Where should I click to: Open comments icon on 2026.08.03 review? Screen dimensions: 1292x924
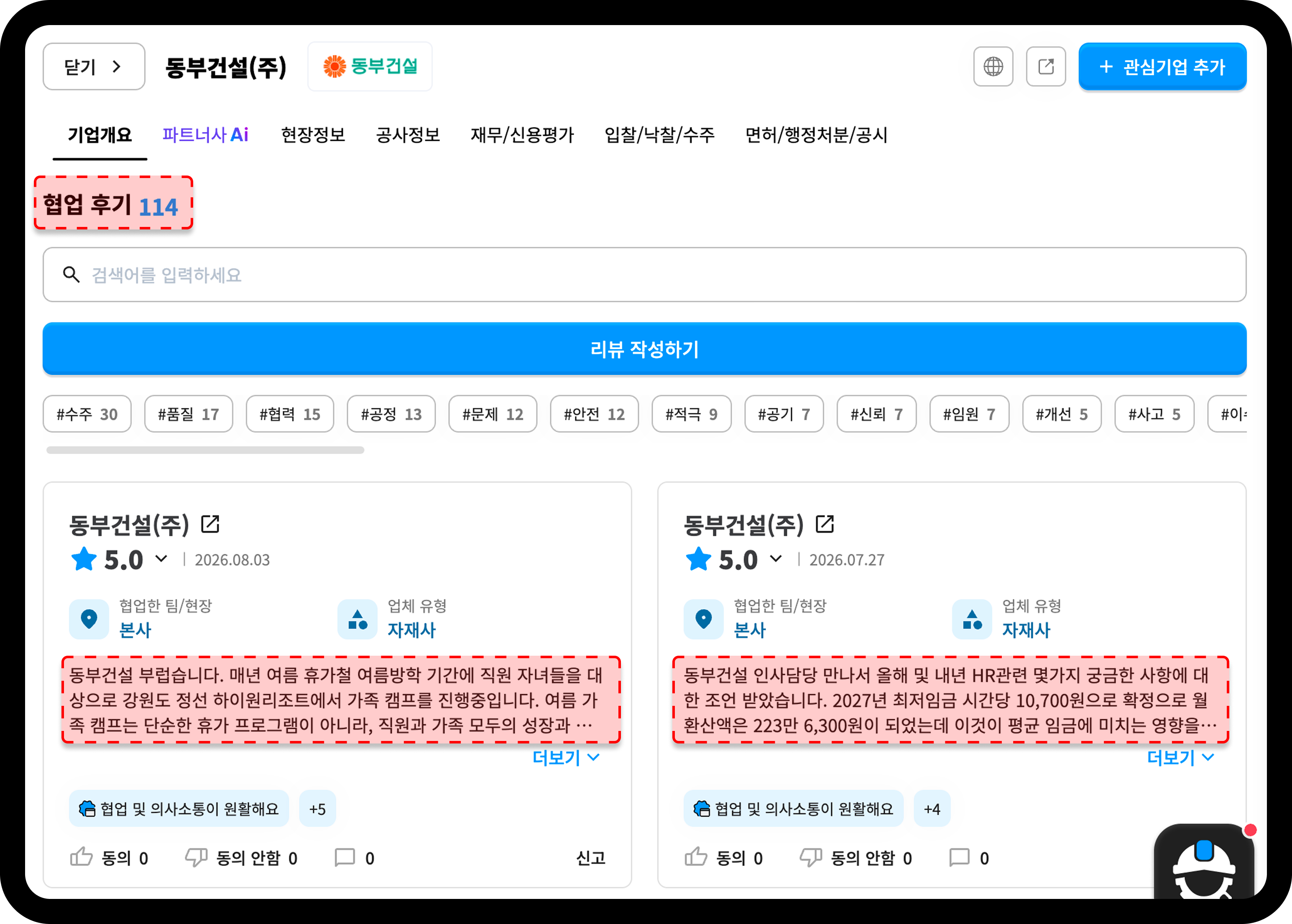(x=345, y=858)
